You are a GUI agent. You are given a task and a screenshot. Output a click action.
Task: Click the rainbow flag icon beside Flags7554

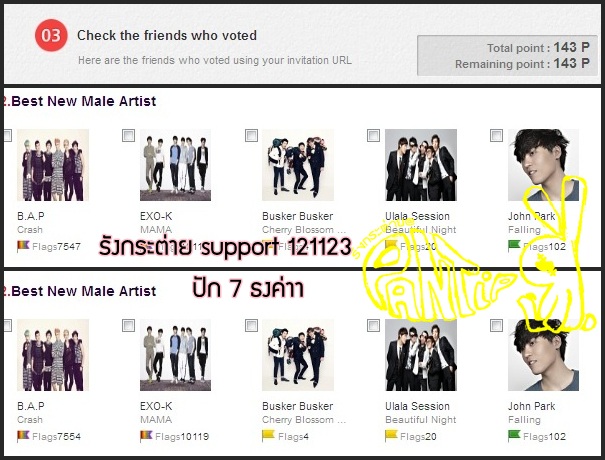click(23, 436)
